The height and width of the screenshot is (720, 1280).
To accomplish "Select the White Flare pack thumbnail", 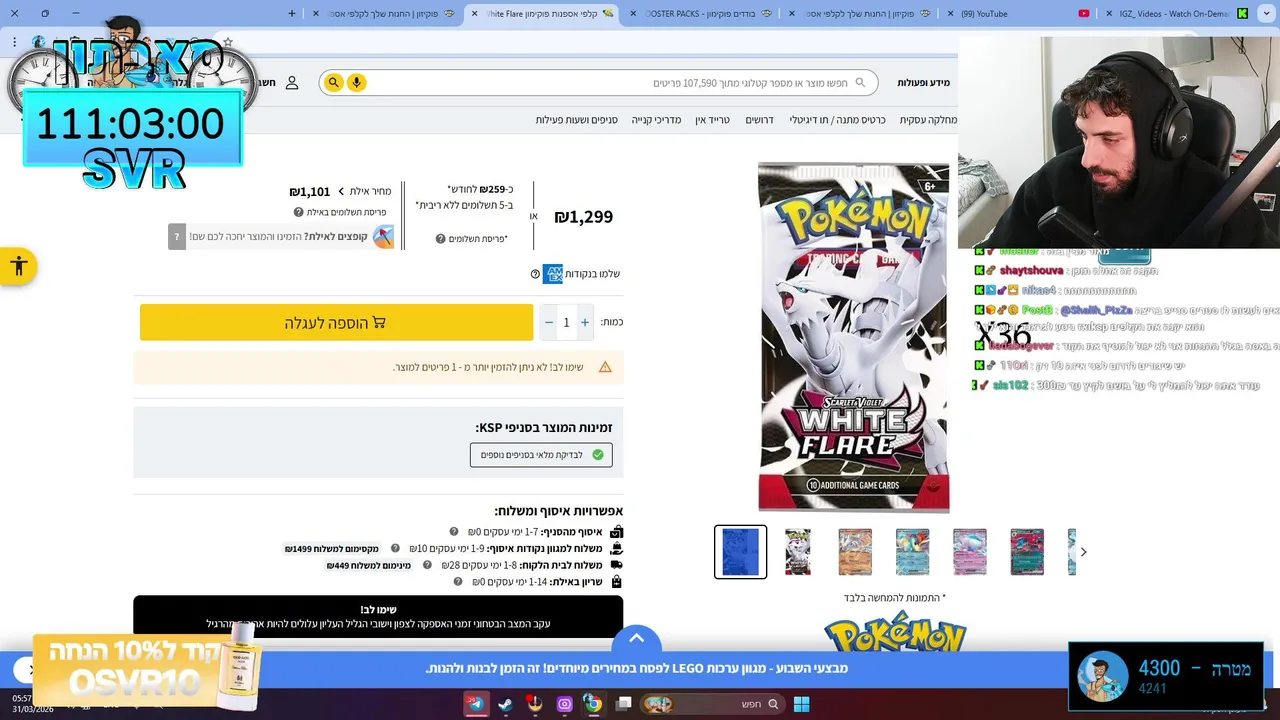I will pos(798,552).
